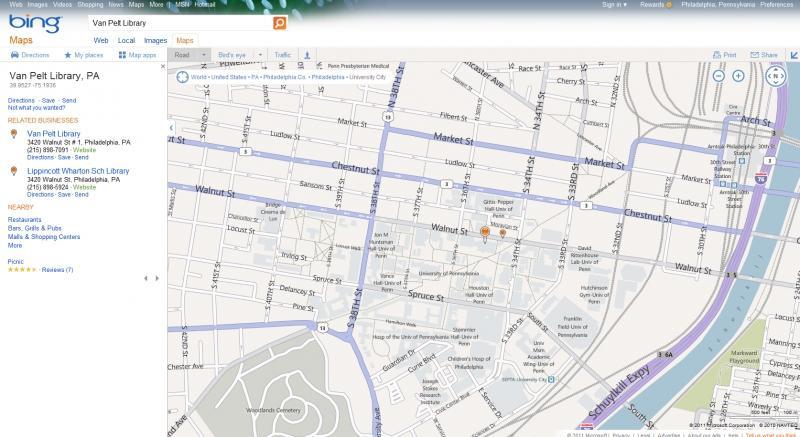Close the results panel with the X
Viewport: 800px width, 437px height.
coord(163,66)
